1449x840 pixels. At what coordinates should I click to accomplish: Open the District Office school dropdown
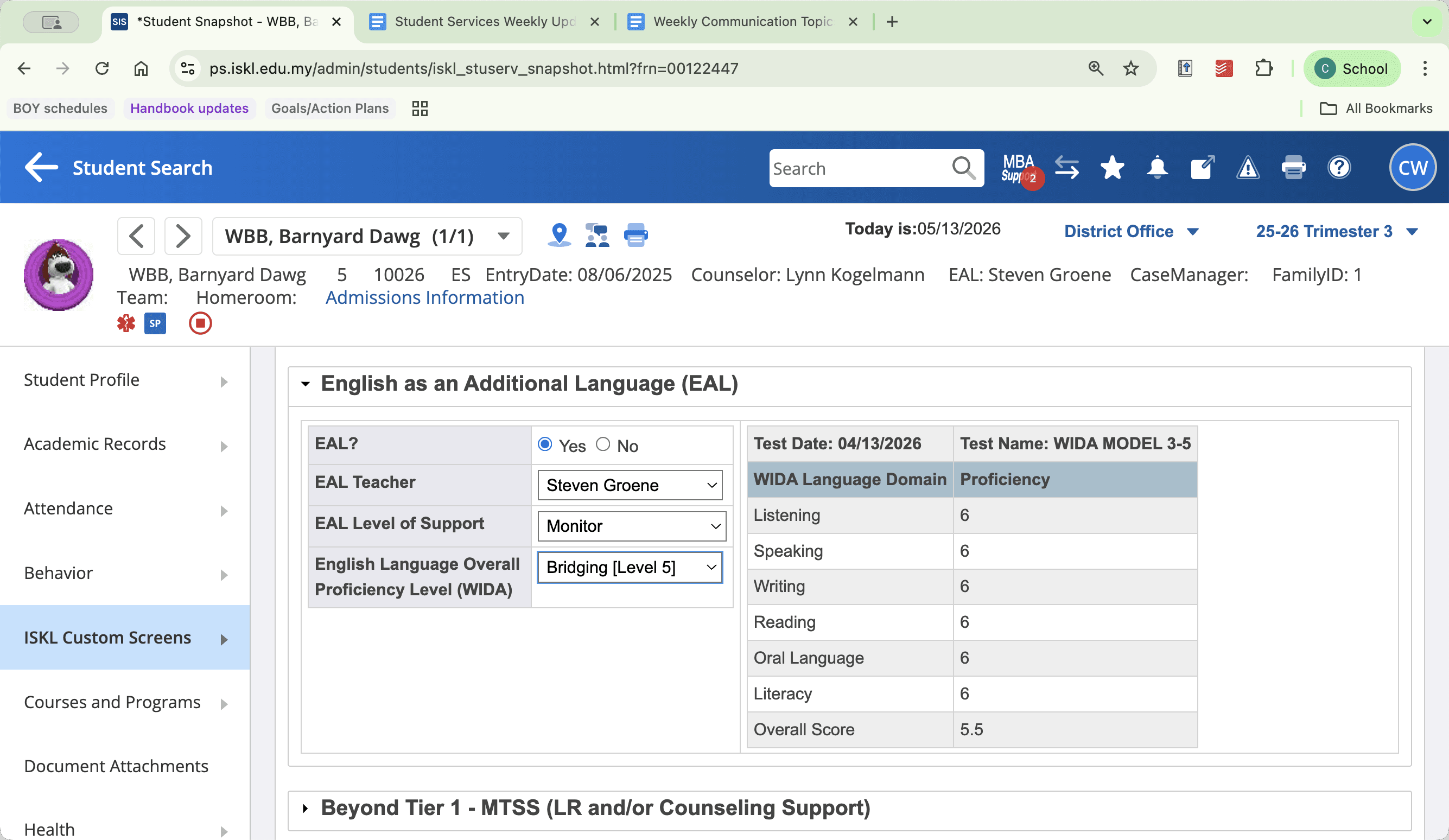[1131, 232]
